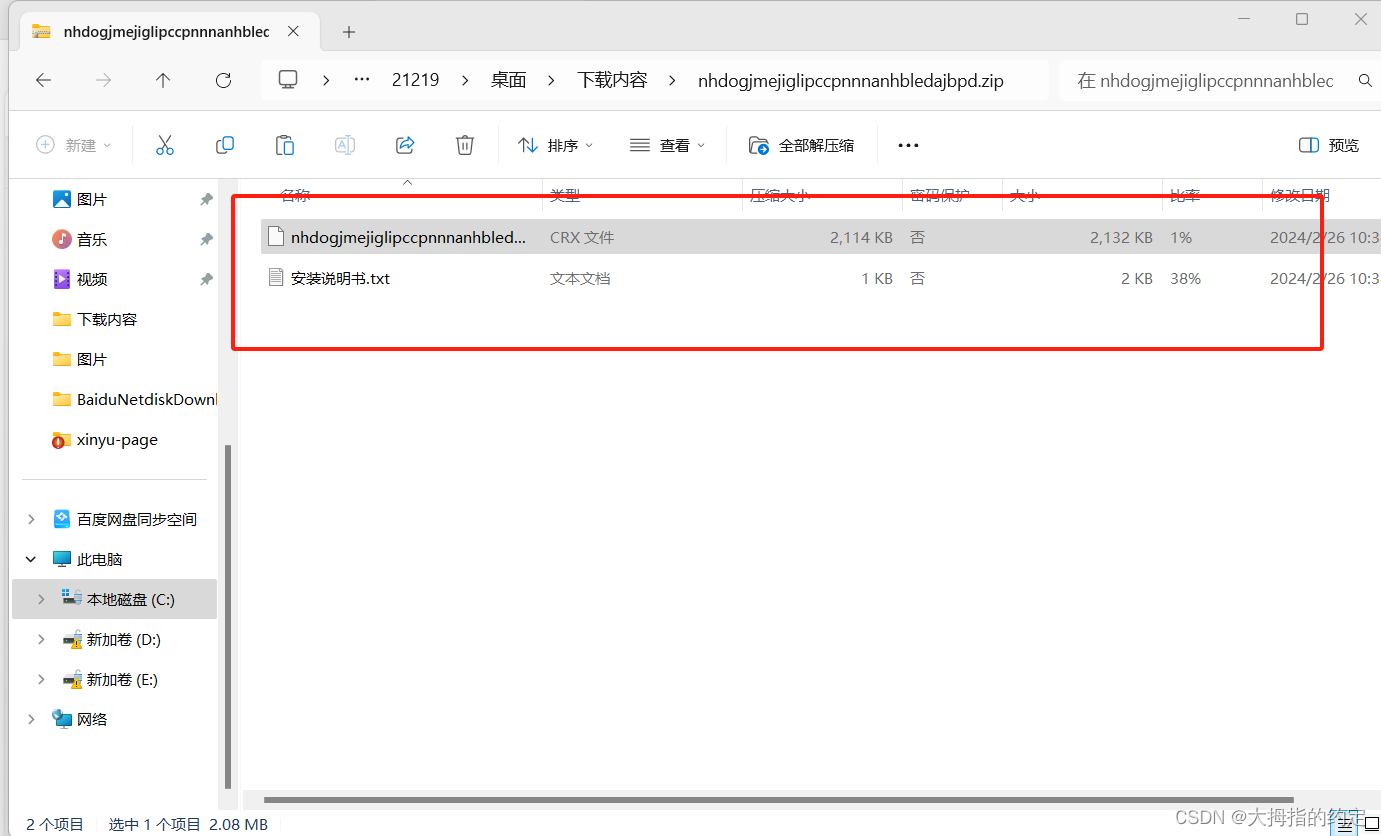Open 音乐 in sidebar
The image size is (1381, 836).
coord(92,240)
